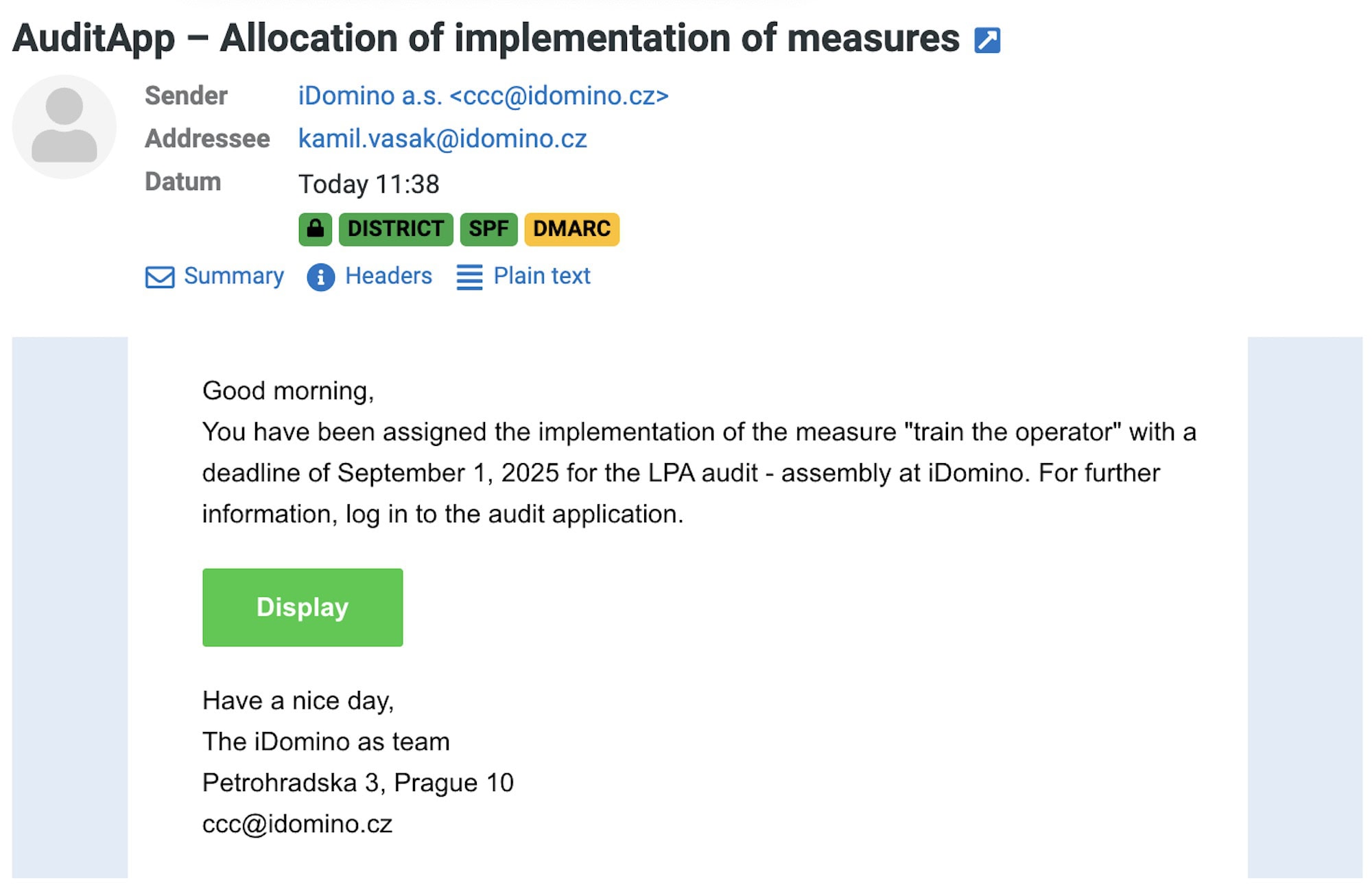Switch to the Summary view
This screenshot has width=1372, height=896.
(x=233, y=276)
